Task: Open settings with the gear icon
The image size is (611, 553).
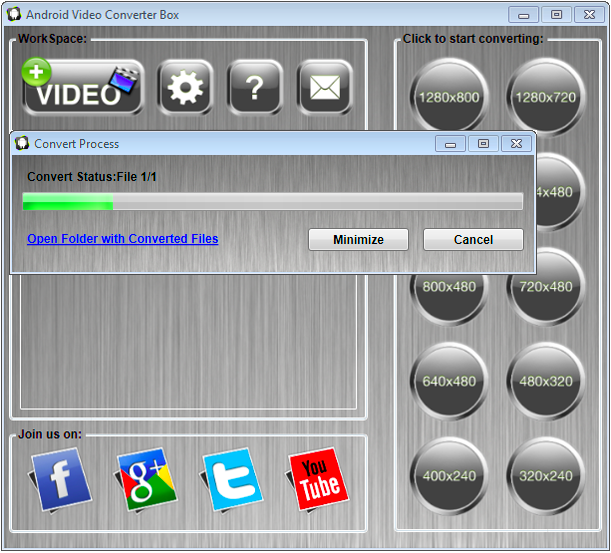Action: 185,87
